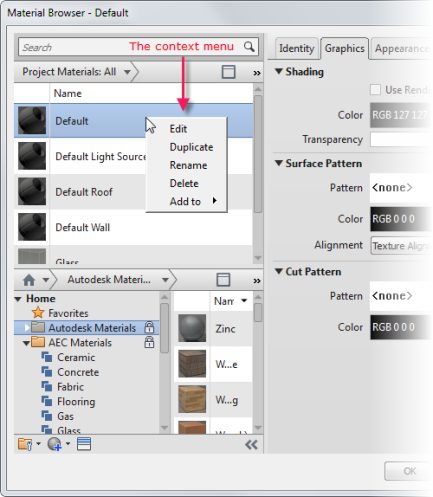Open folder management icon dropdown arrow
Viewport: 433px width, 497px height.
38,444
